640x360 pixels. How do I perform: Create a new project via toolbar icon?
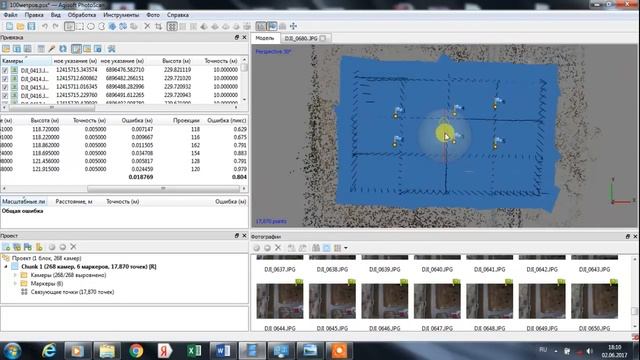(9, 26)
